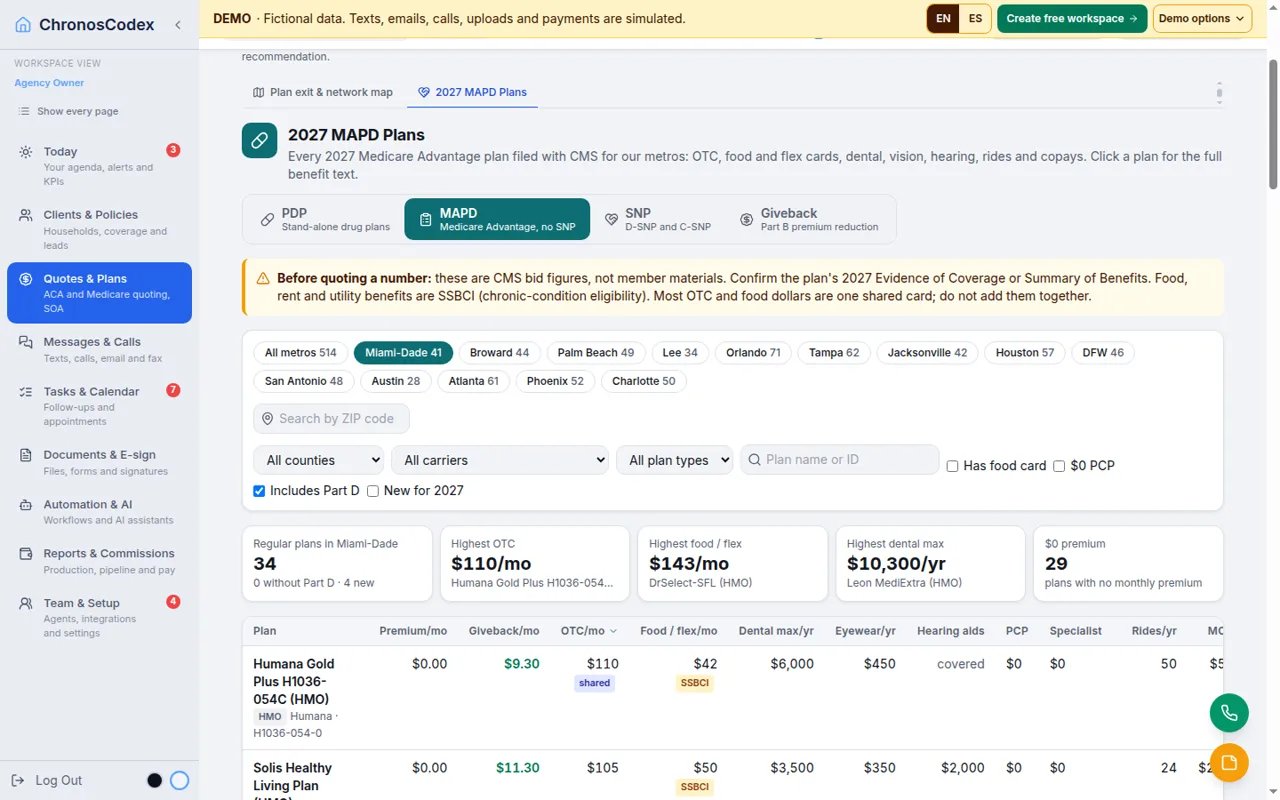Switch to Plan exit & network map tab

click(322, 92)
